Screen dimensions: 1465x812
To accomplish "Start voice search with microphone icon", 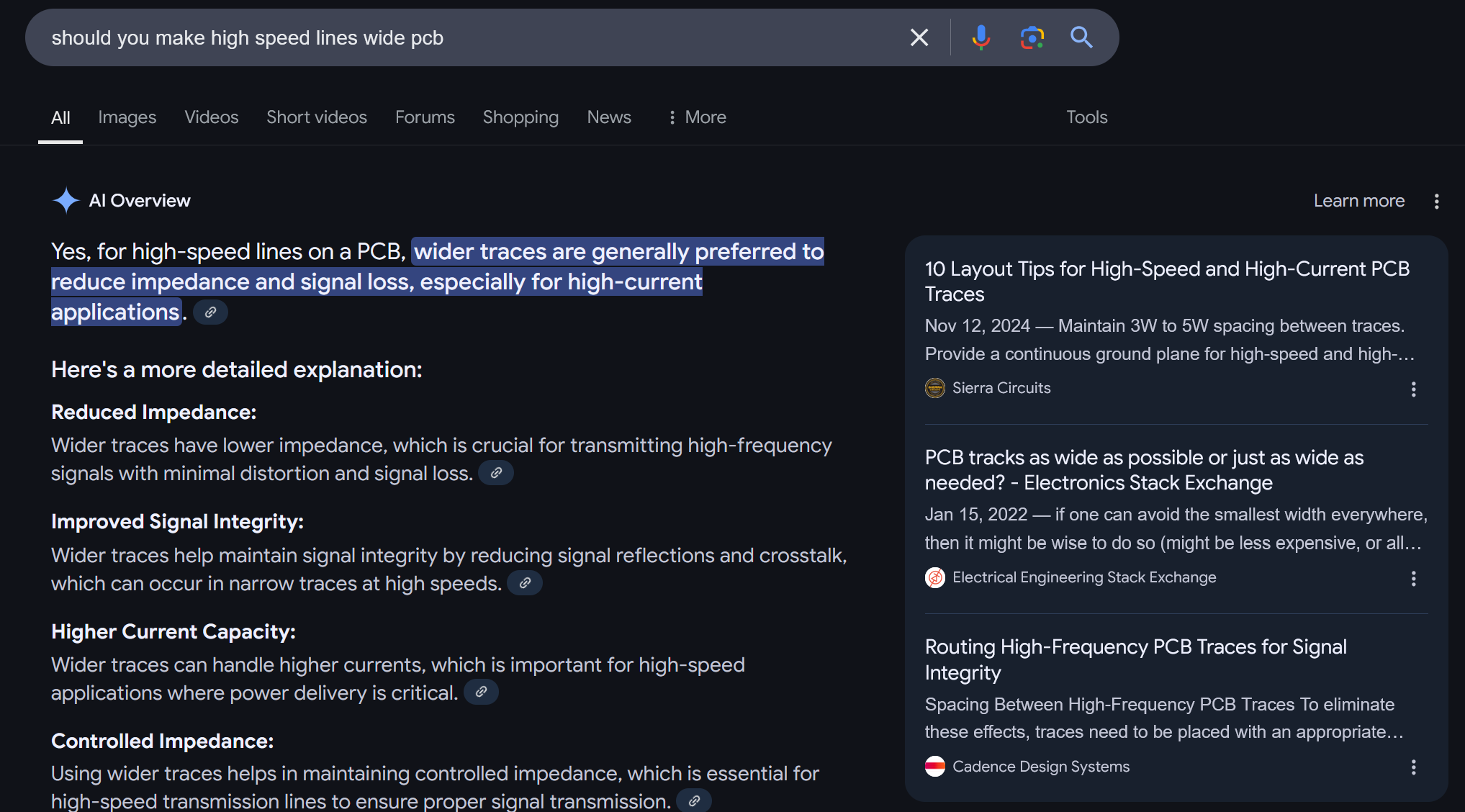I will point(981,37).
